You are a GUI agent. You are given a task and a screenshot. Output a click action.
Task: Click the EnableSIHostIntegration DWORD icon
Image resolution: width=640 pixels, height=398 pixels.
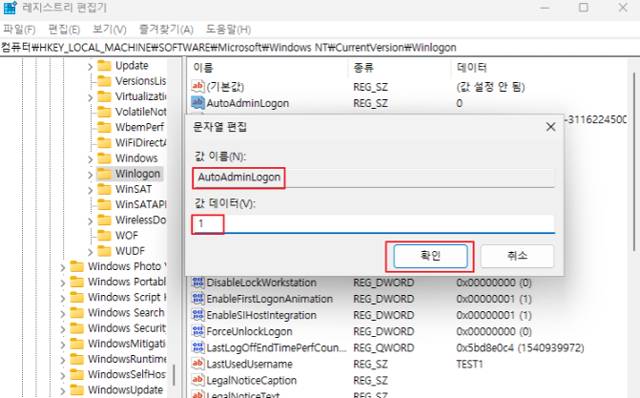198,315
